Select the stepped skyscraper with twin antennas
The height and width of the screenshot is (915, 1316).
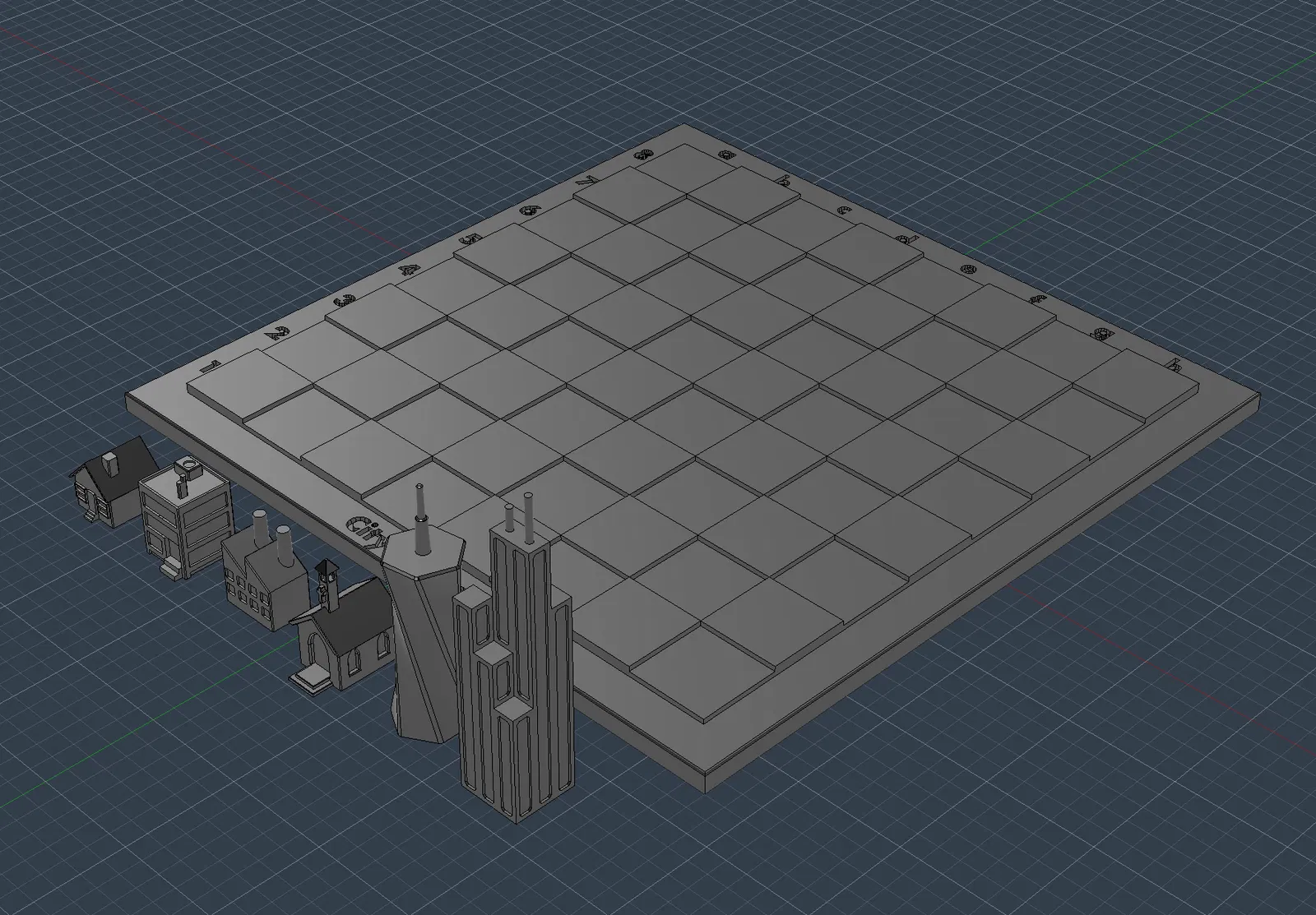click(x=514, y=658)
